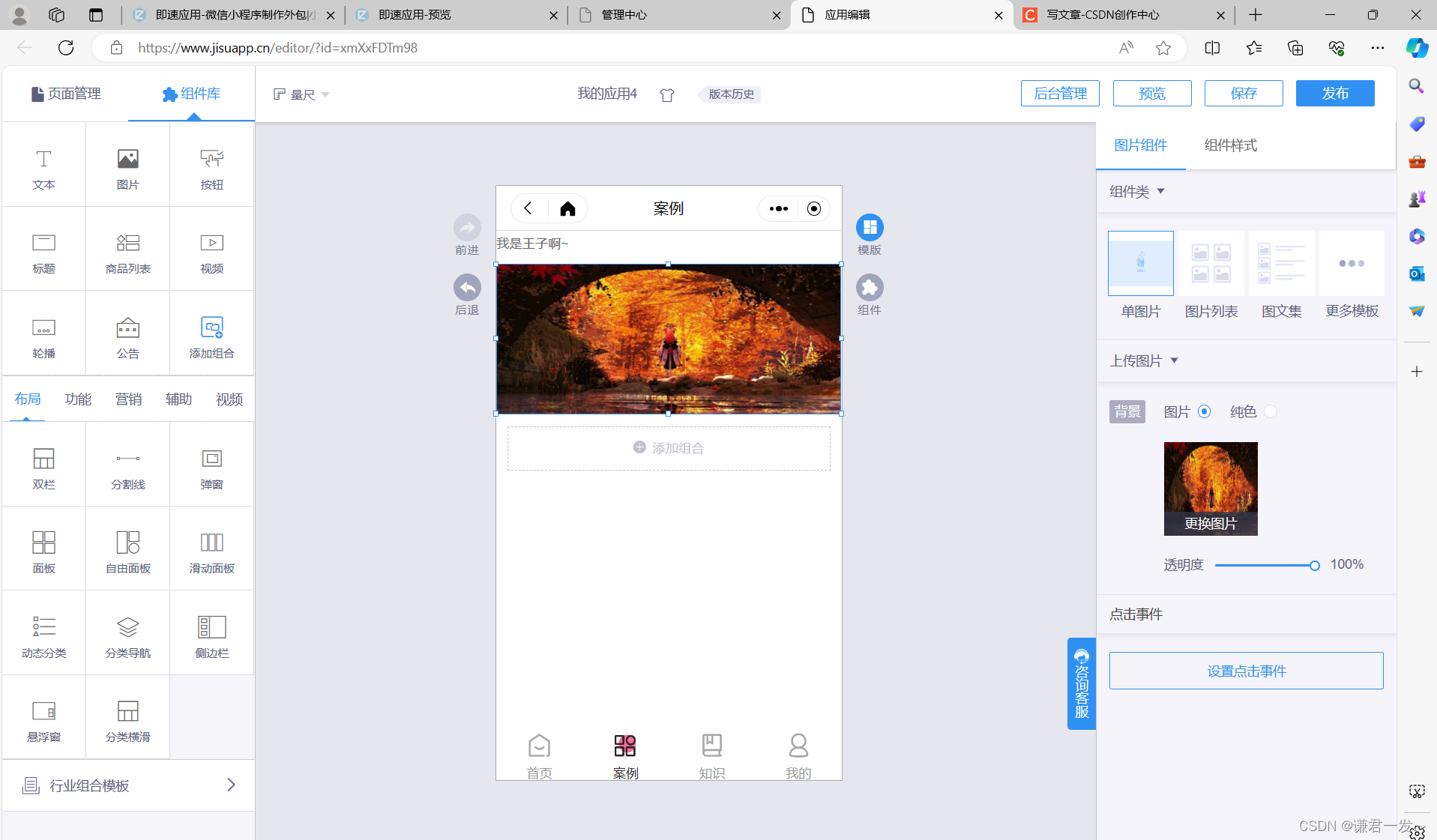Click 添加组合 placeholder in phone canvas

pos(669,448)
